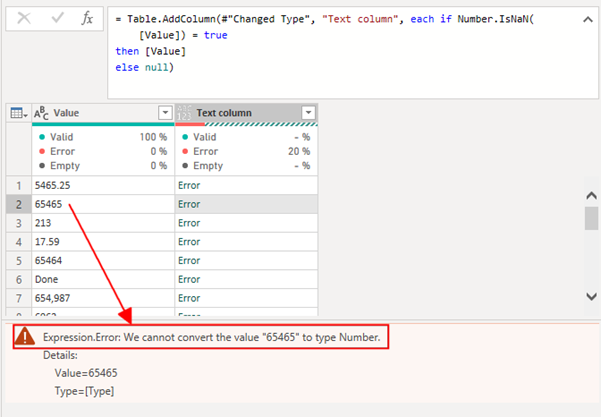Open the Value column filter dropdown
This screenshot has height=417, width=601.
pyautogui.click(x=165, y=113)
